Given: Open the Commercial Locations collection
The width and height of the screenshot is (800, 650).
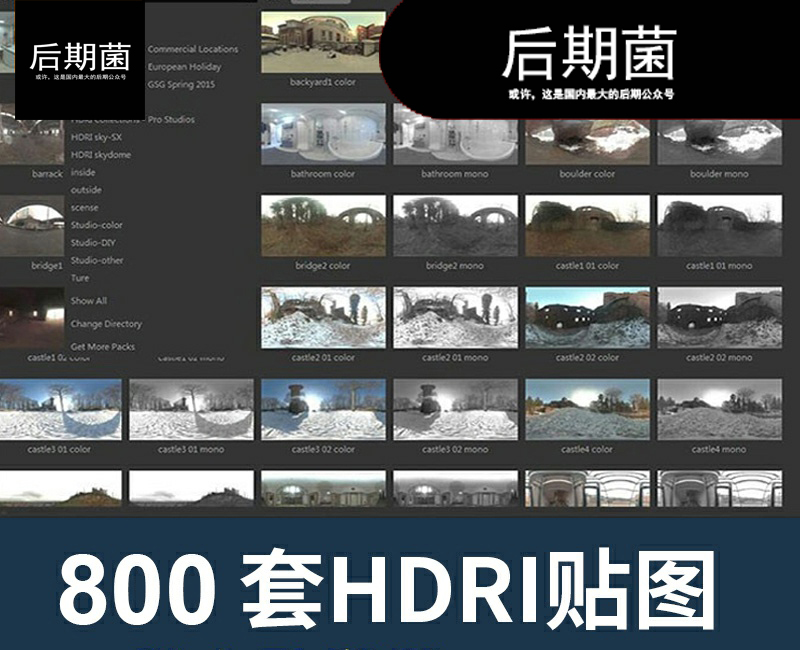Looking at the screenshot, I should [193, 49].
